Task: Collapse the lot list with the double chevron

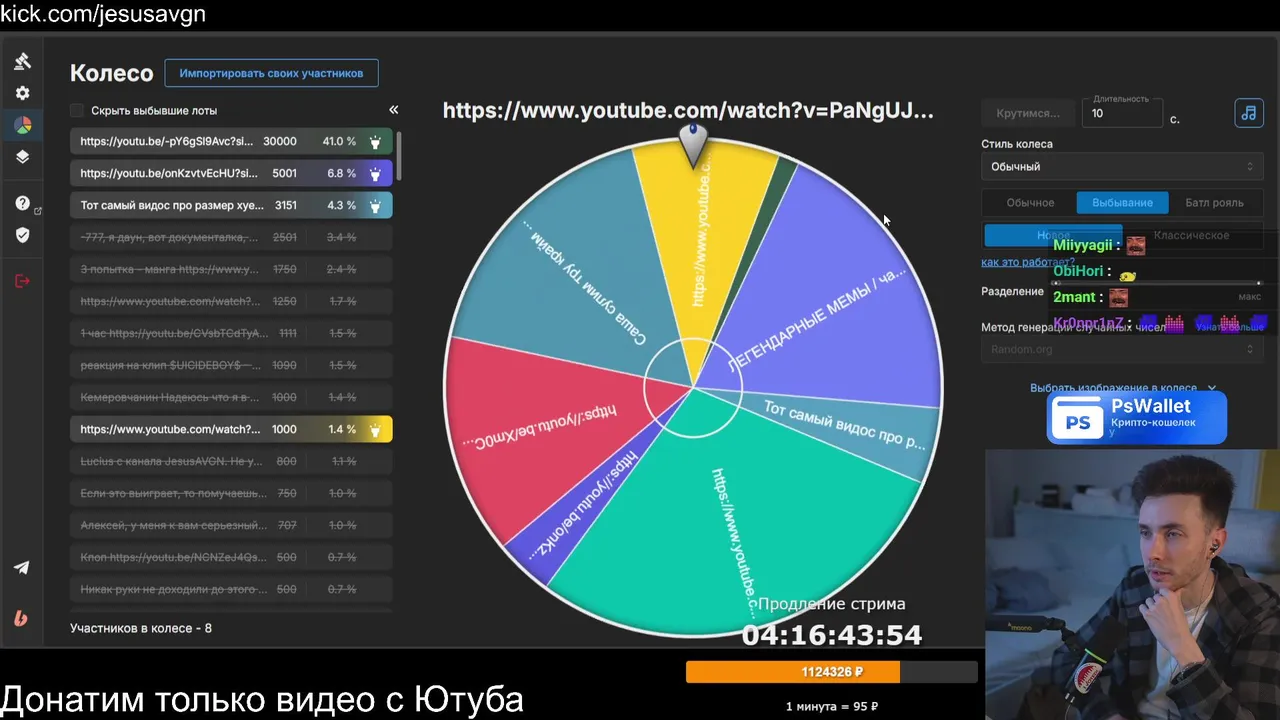Action: point(394,110)
